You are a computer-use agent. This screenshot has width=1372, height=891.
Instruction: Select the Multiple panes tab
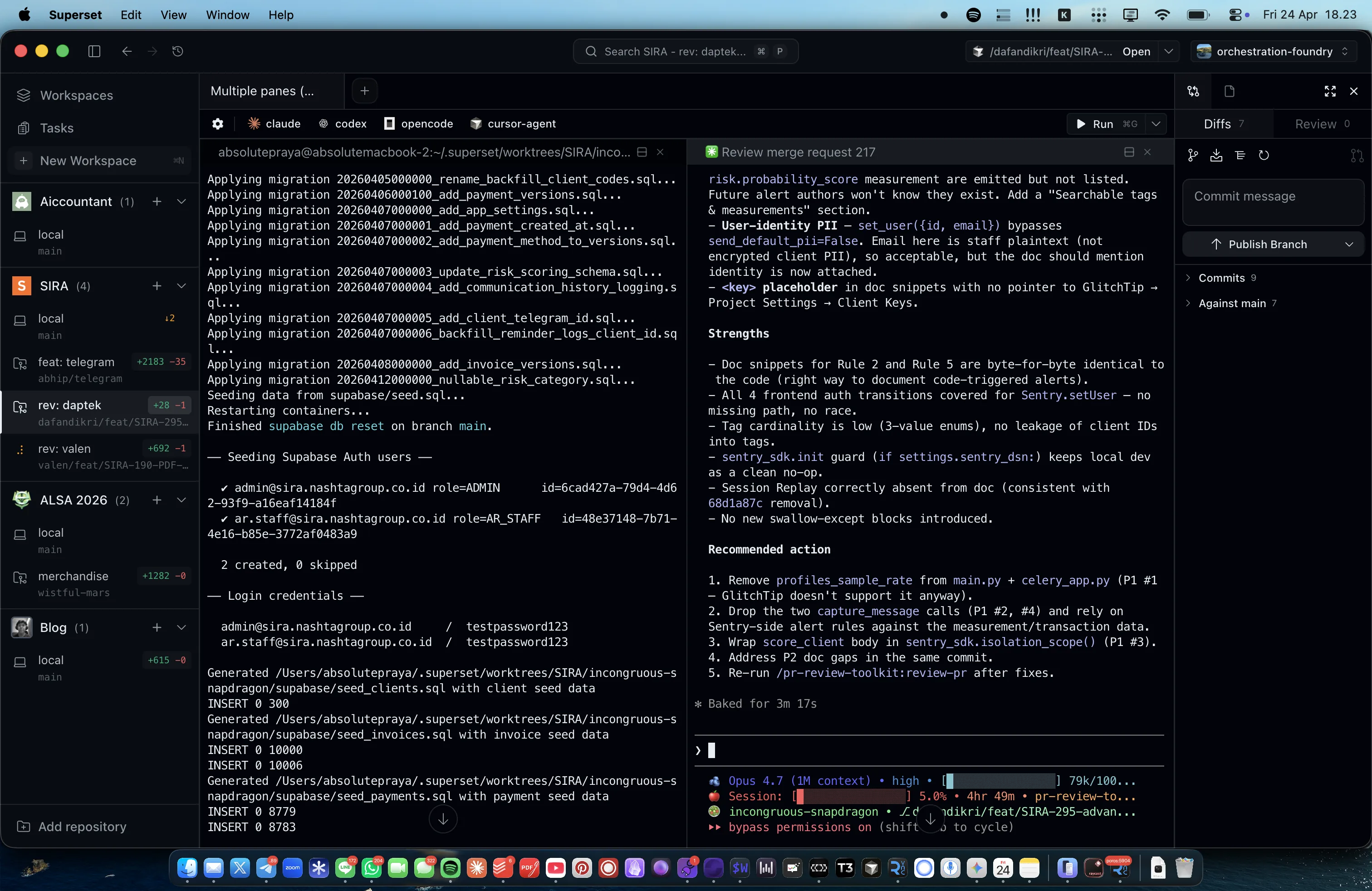click(271, 91)
